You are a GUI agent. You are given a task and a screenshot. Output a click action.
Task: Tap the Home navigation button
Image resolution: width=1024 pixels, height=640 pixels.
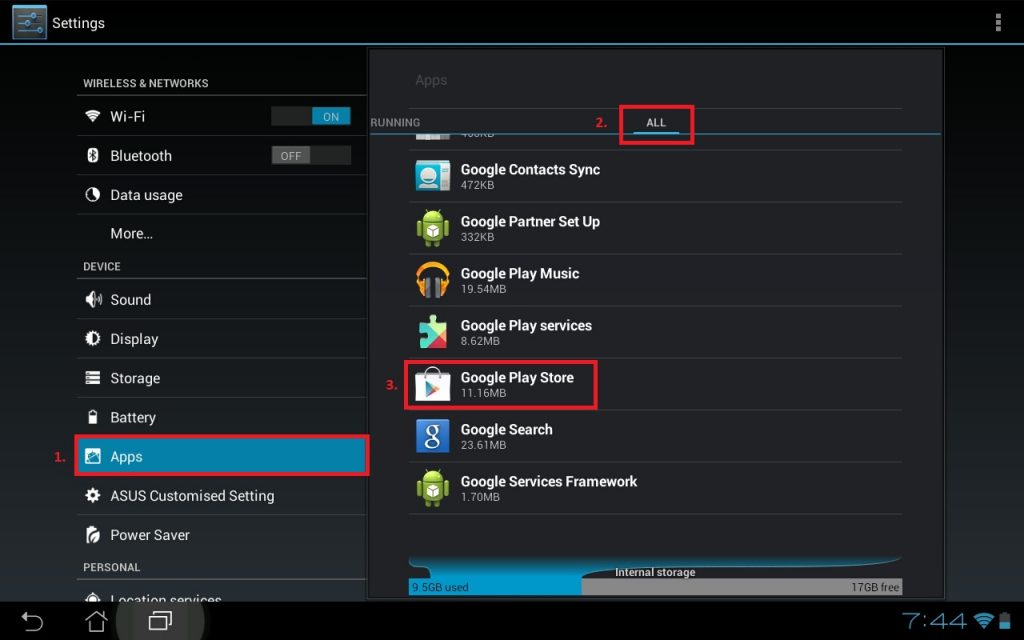coord(96,621)
